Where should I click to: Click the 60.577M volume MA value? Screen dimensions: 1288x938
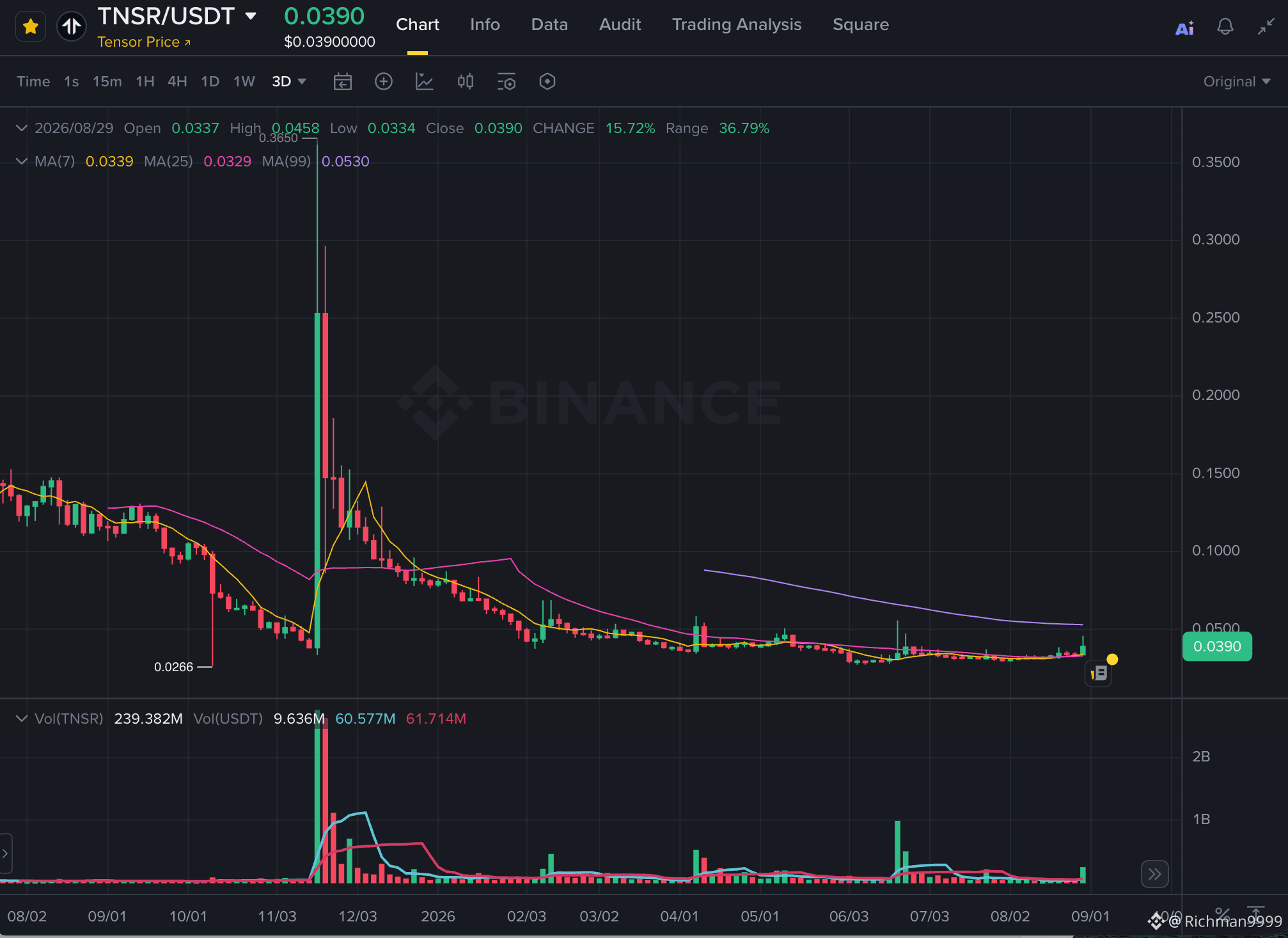(x=365, y=719)
